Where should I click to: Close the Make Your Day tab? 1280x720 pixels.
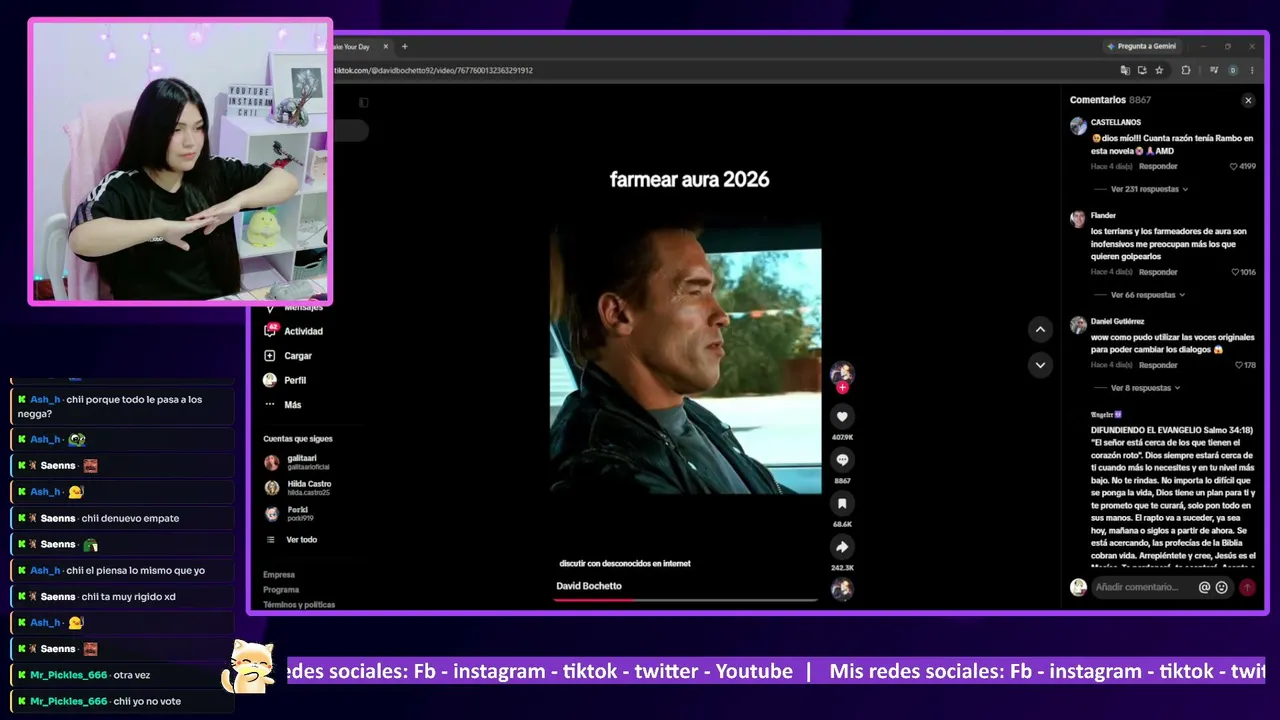click(x=386, y=46)
